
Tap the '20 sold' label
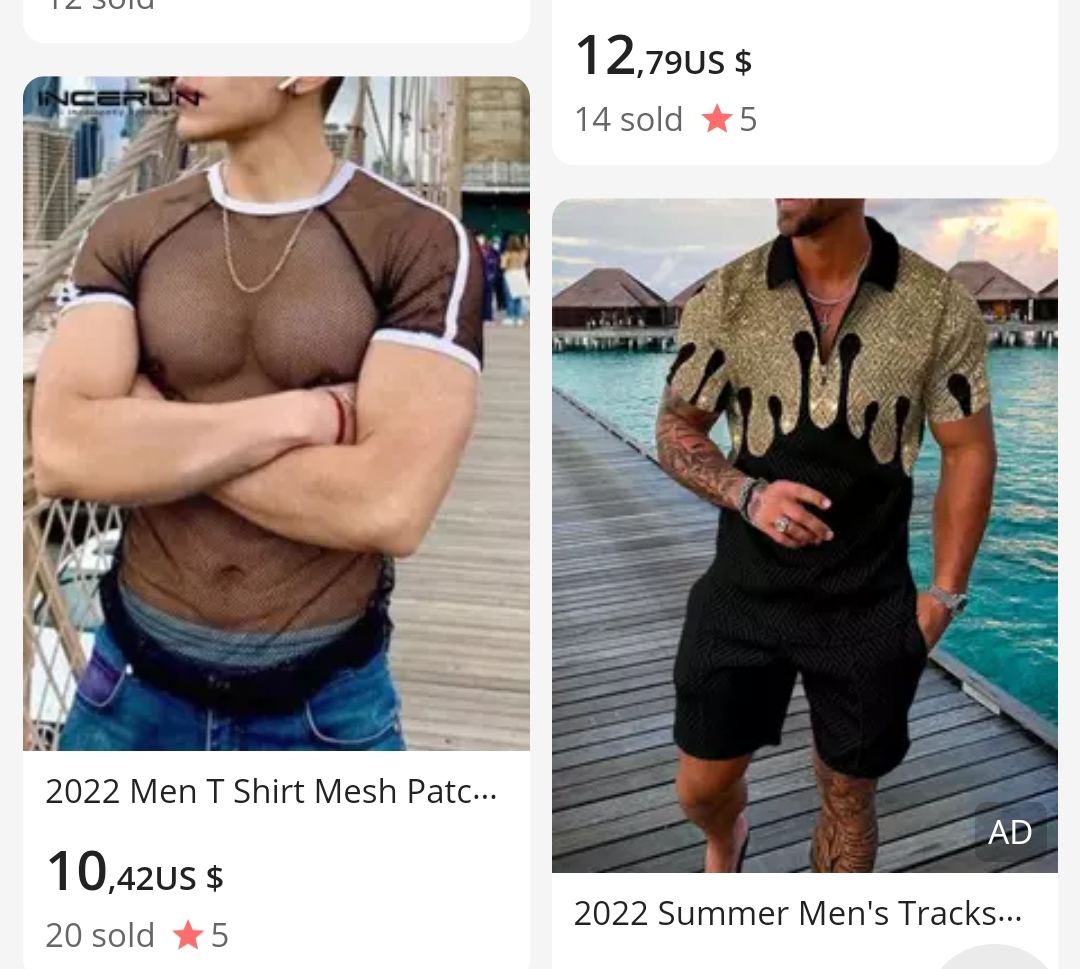pos(100,935)
